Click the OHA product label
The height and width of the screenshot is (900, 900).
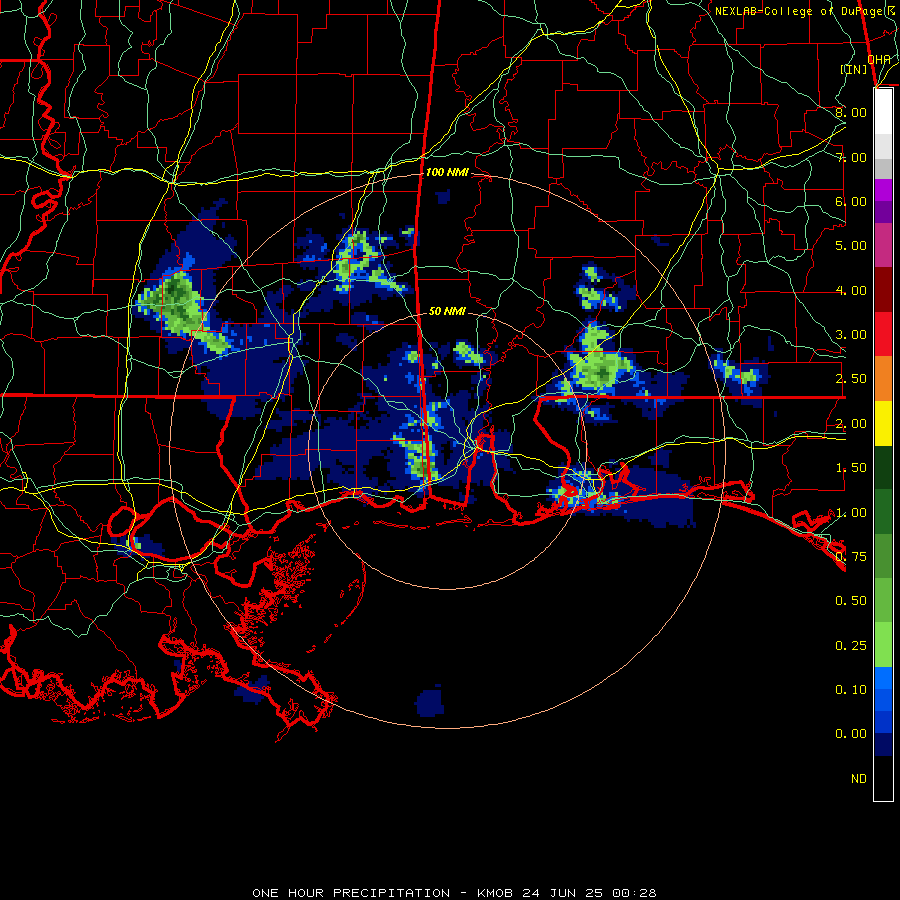pyautogui.click(x=879, y=60)
